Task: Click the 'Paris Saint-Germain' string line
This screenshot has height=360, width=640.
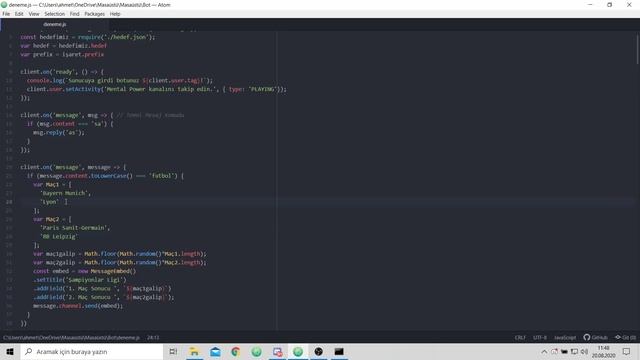Action: click(75, 228)
